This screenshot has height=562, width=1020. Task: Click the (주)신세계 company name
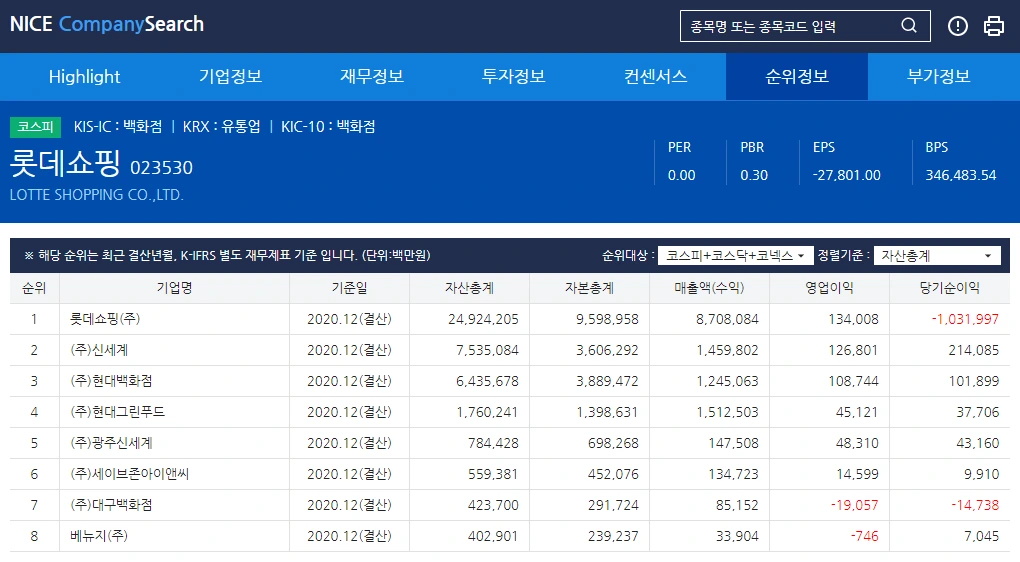(x=99, y=350)
